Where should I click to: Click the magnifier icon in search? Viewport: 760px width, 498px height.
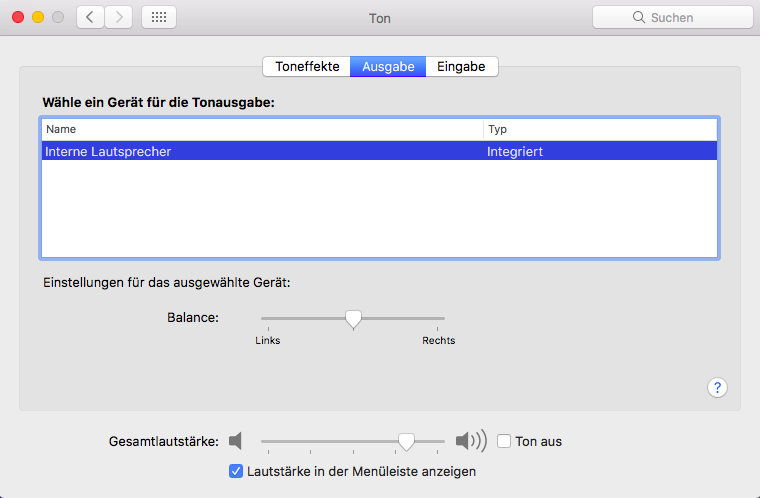point(639,17)
